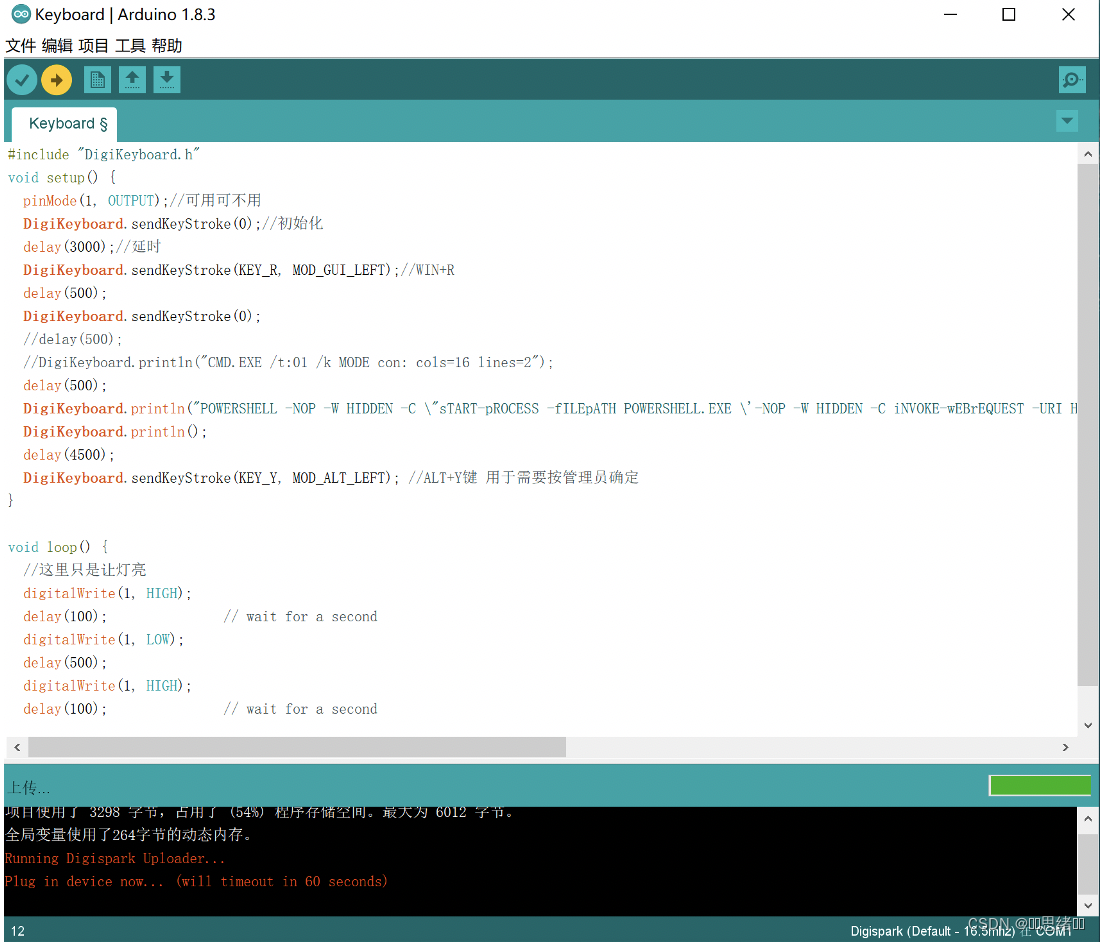Click the console scrollbar down arrow

1087,905
